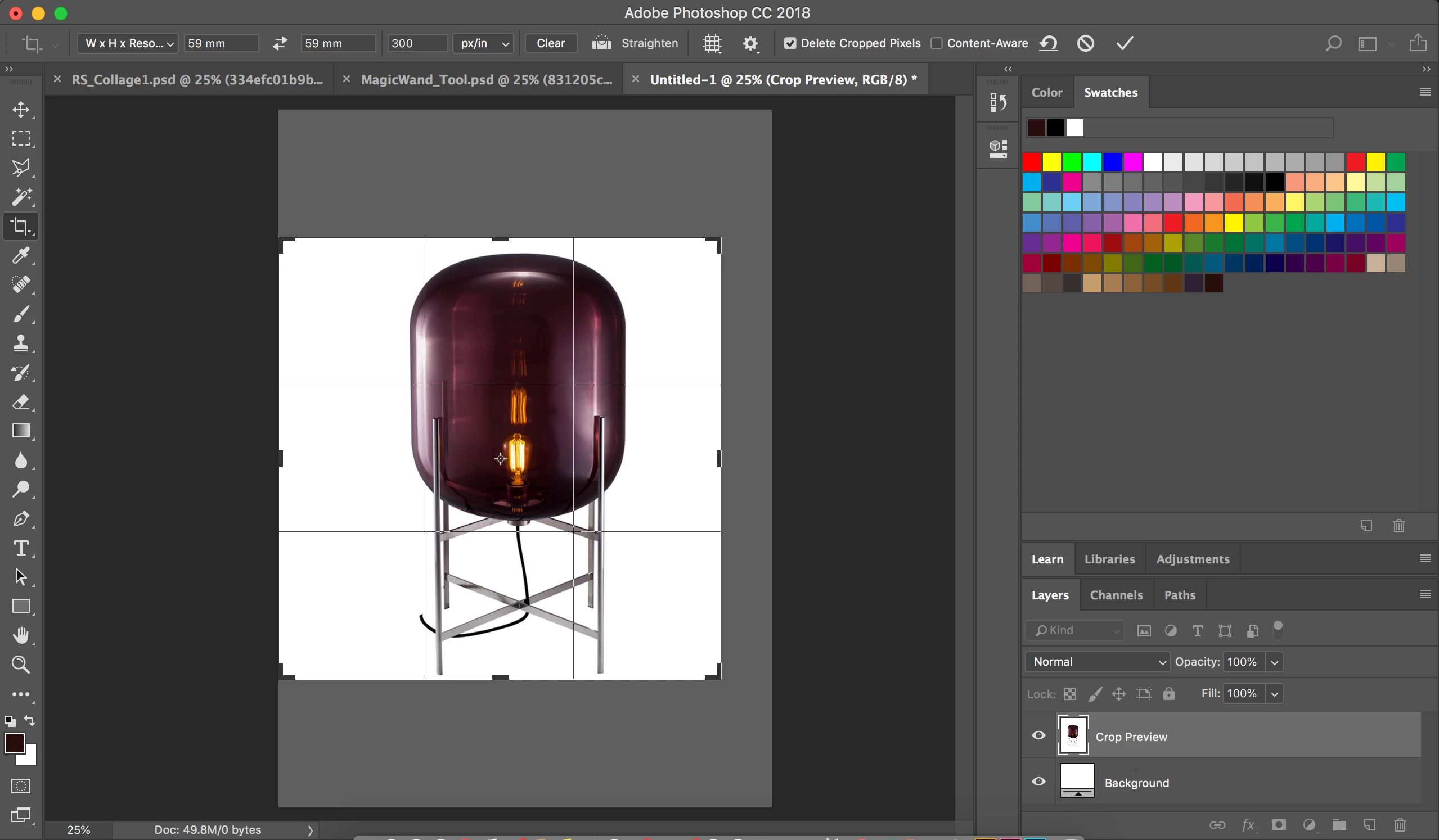Select the Clone Stamp tool
Image resolution: width=1439 pixels, height=840 pixels.
[x=21, y=343]
